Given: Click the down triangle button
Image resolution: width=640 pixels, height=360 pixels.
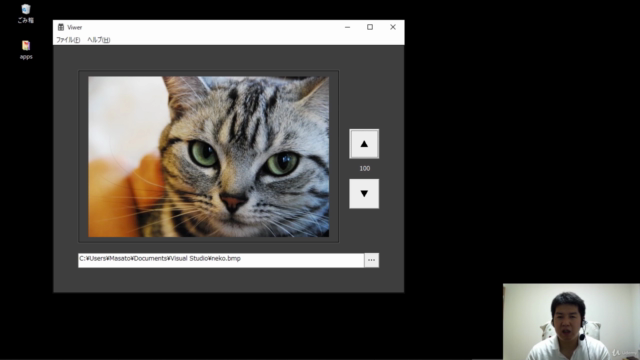Looking at the screenshot, I should click(x=364, y=193).
